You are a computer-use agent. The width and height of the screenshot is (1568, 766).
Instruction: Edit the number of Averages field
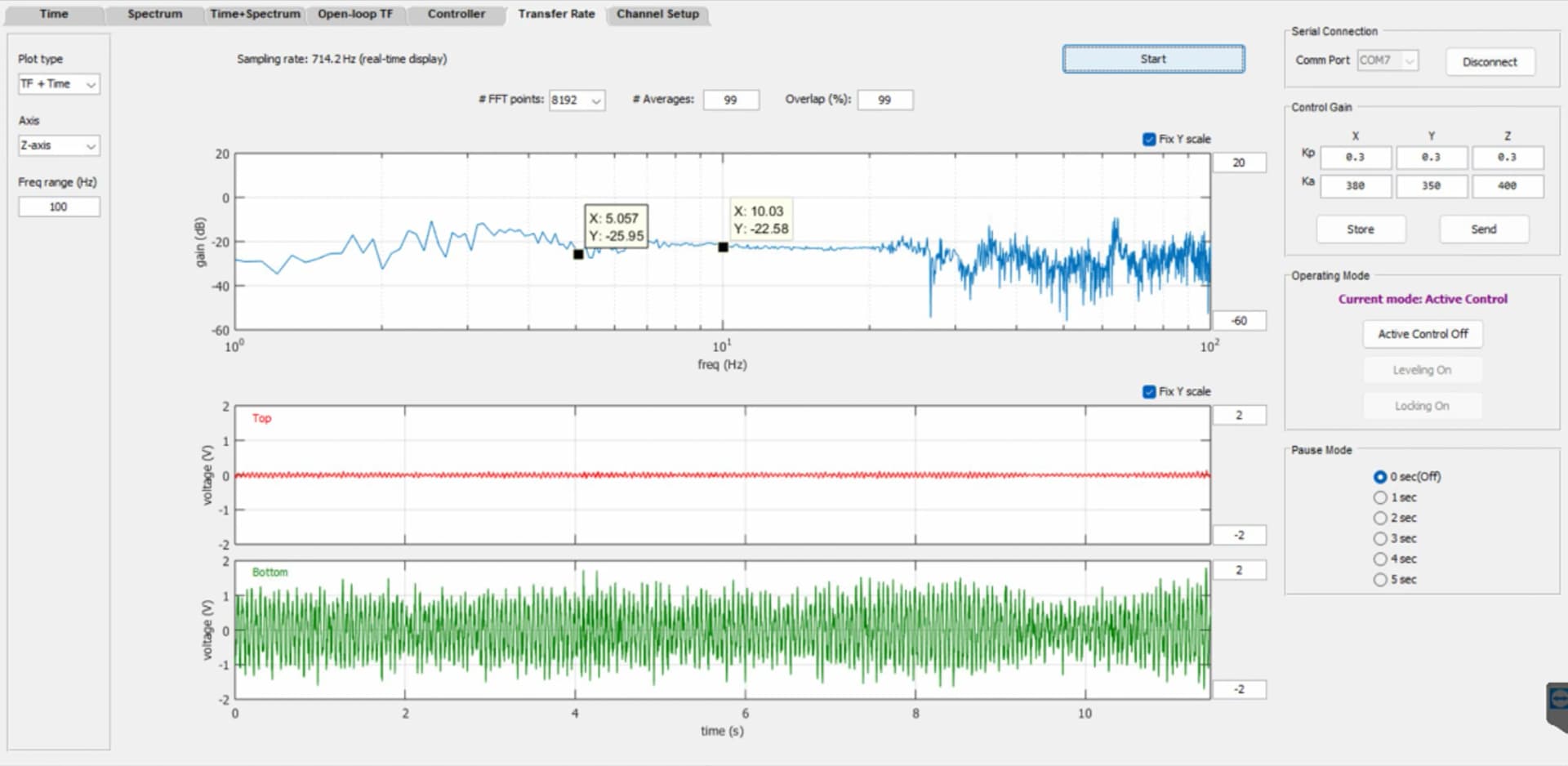pos(730,100)
